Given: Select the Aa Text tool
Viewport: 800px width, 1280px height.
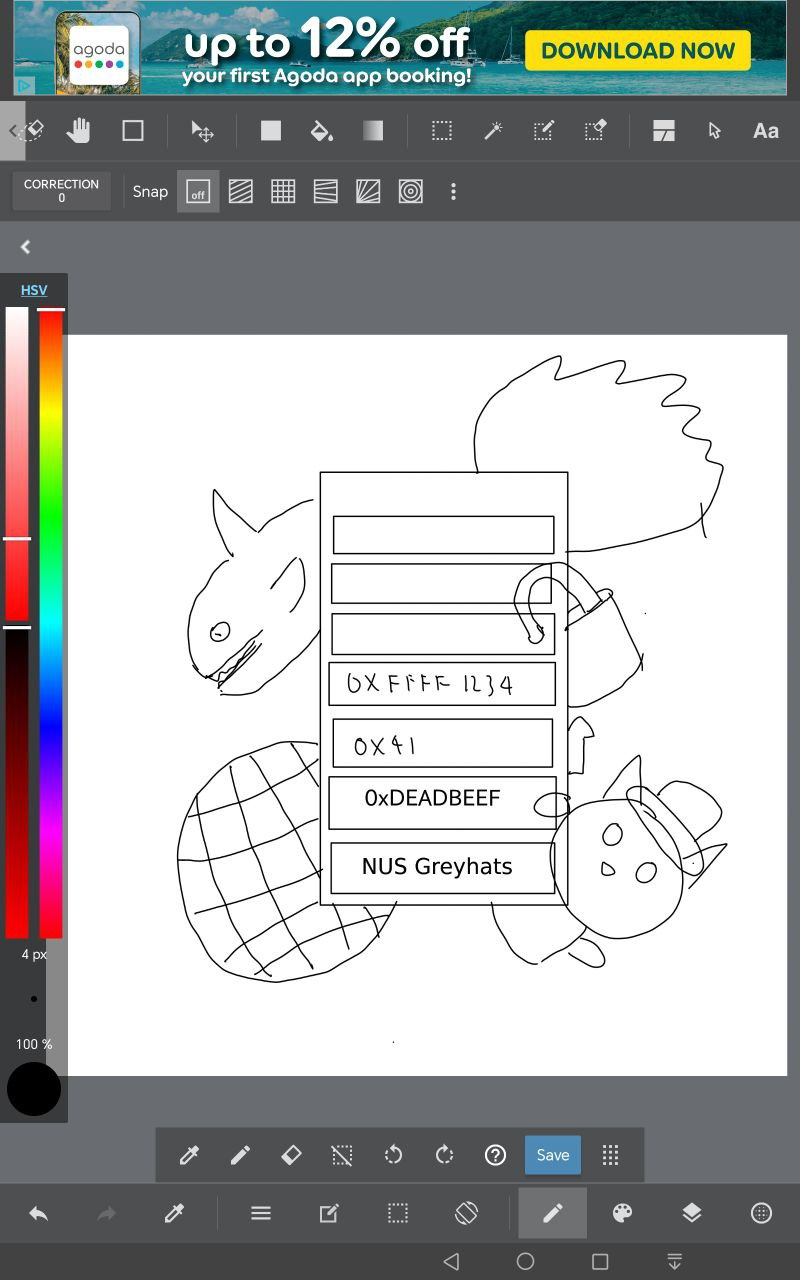Looking at the screenshot, I should [x=766, y=131].
